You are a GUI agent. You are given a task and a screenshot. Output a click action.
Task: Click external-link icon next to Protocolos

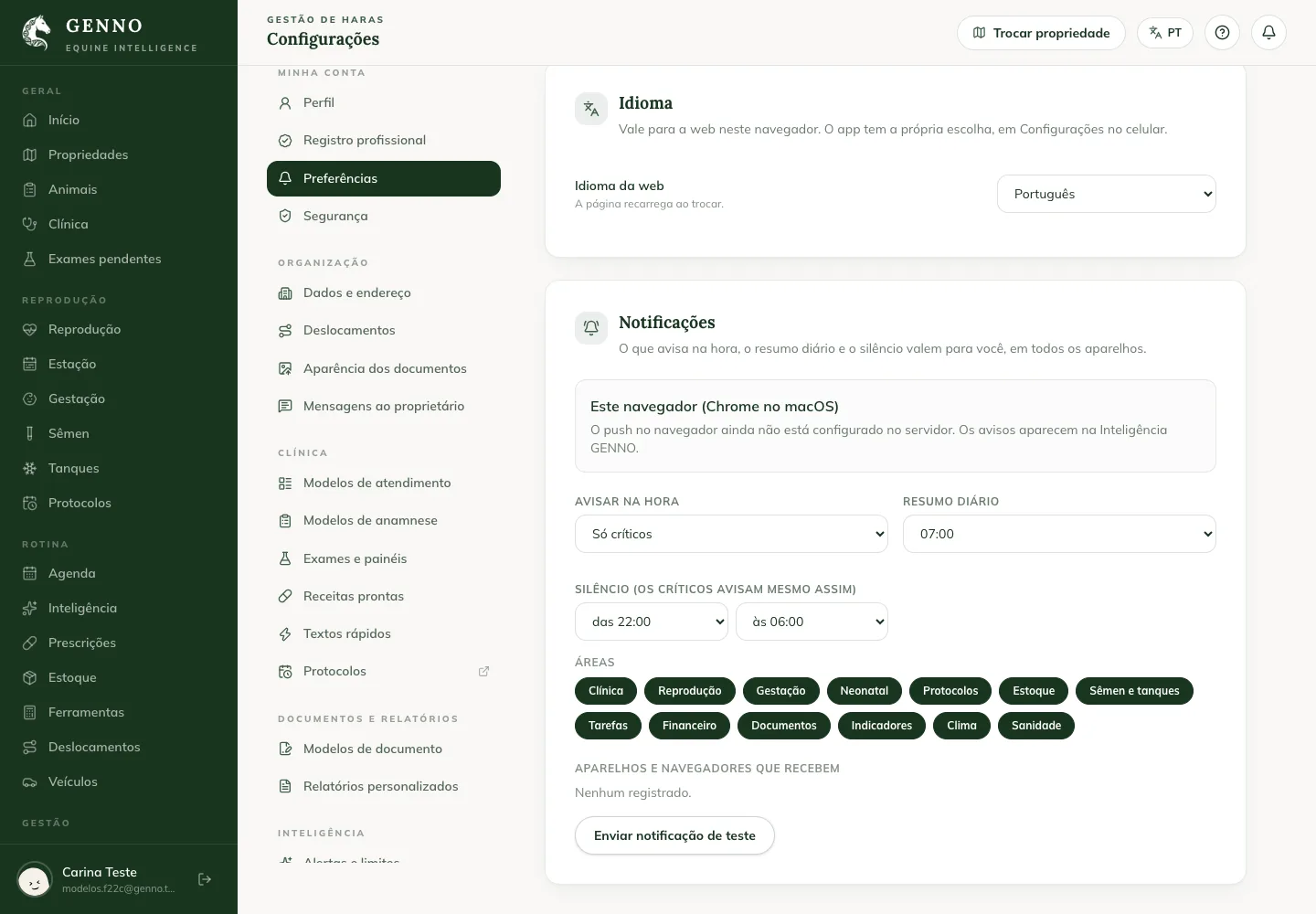pyautogui.click(x=483, y=671)
